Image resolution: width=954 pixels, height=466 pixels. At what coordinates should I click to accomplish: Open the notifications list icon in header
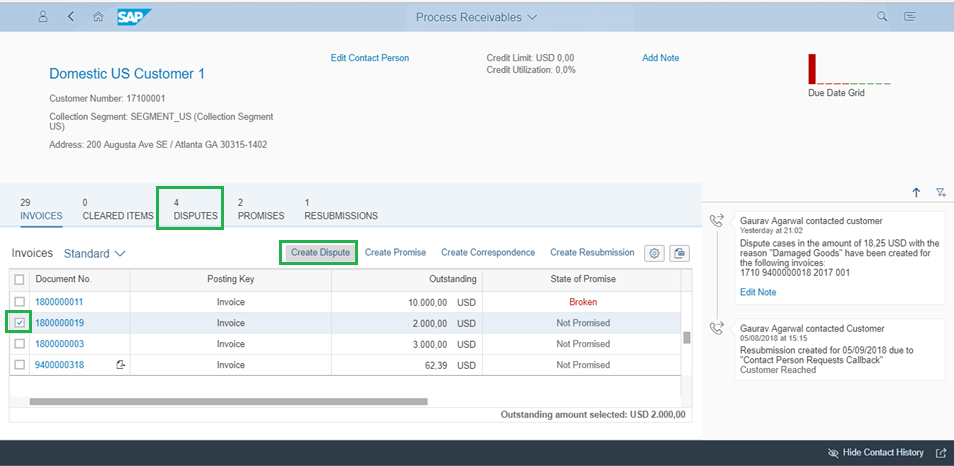point(910,16)
